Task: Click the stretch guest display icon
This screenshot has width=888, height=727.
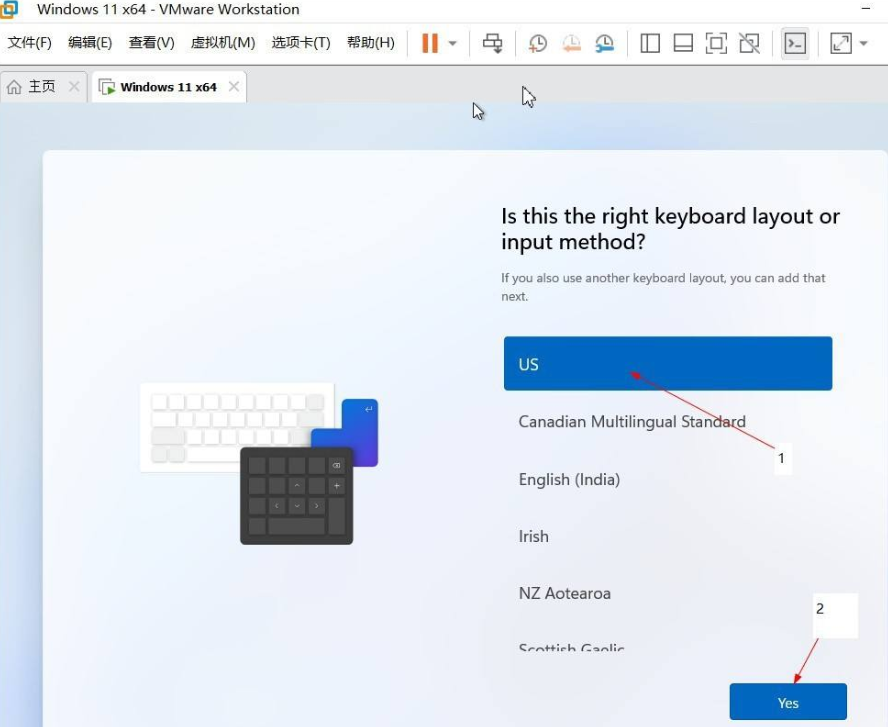Action: [x=840, y=43]
